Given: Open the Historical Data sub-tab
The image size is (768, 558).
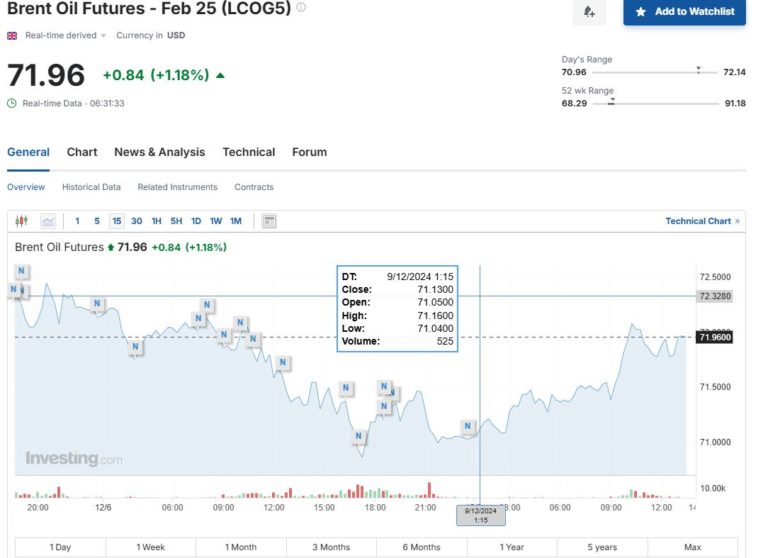Looking at the screenshot, I should [x=91, y=187].
